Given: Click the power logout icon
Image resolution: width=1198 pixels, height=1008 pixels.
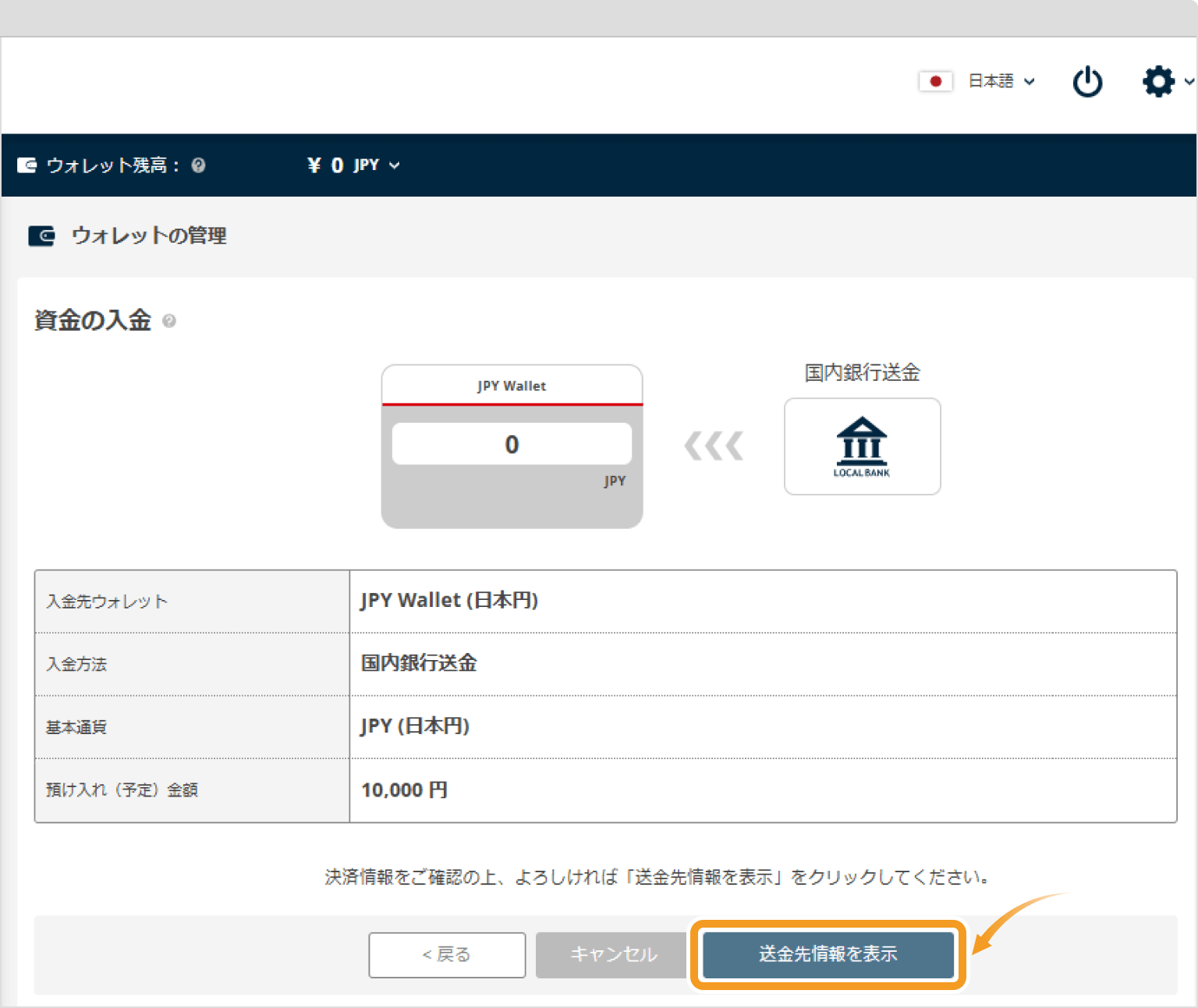Looking at the screenshot, I should (x=1087, y=82).
